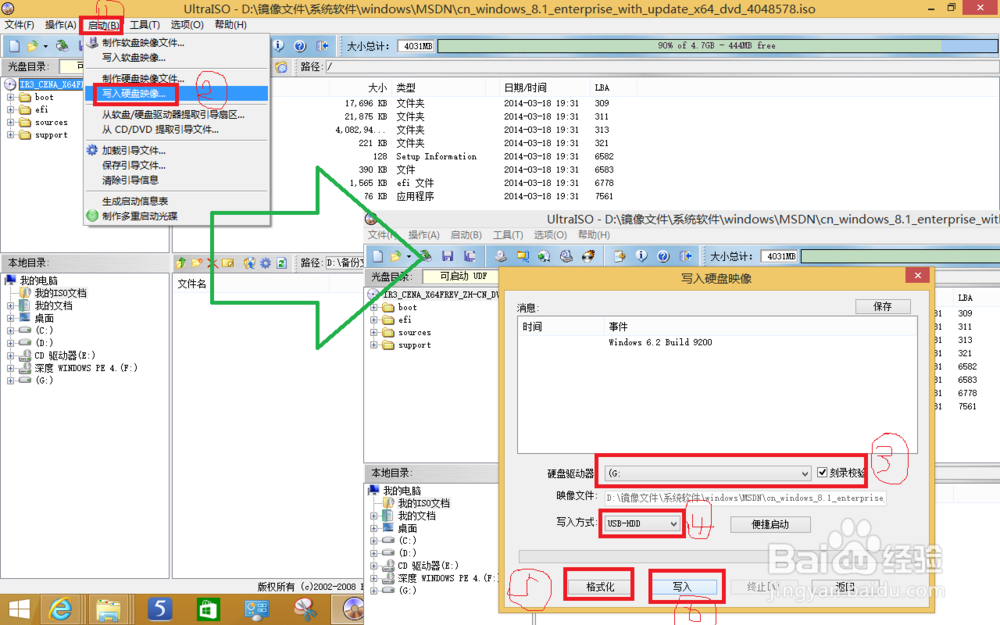The image size is (1000, 625).
Task: Click Make CD image icon behind 写入硬盘映像 dialog
Action: pyautogui.click(x=501, y=256)
